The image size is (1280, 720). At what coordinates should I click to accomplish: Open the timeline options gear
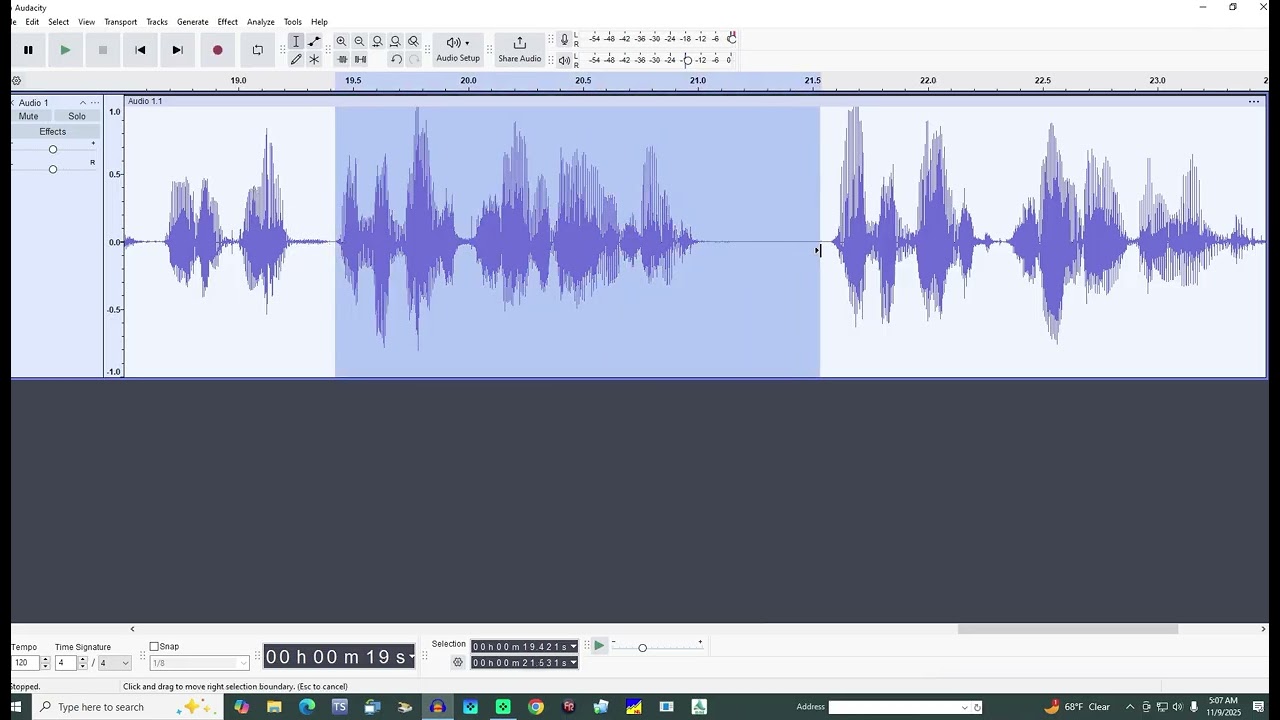tap(16, 81)
